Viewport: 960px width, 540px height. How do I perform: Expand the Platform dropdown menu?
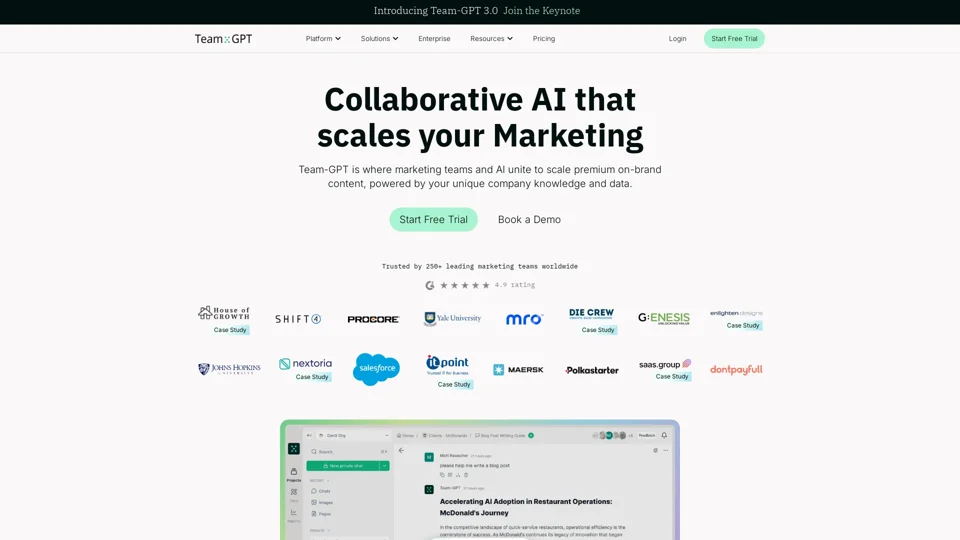[323, 39]
